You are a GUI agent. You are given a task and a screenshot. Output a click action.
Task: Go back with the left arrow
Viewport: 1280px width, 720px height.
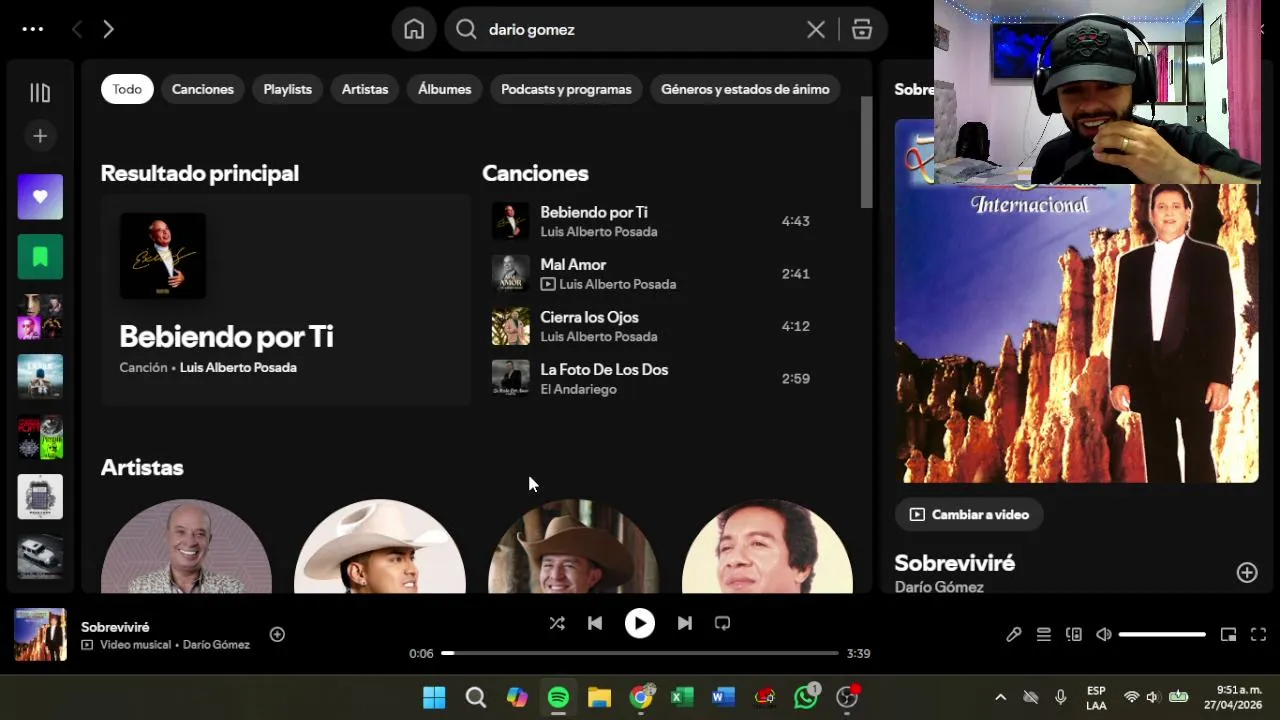tap(77, 29)
